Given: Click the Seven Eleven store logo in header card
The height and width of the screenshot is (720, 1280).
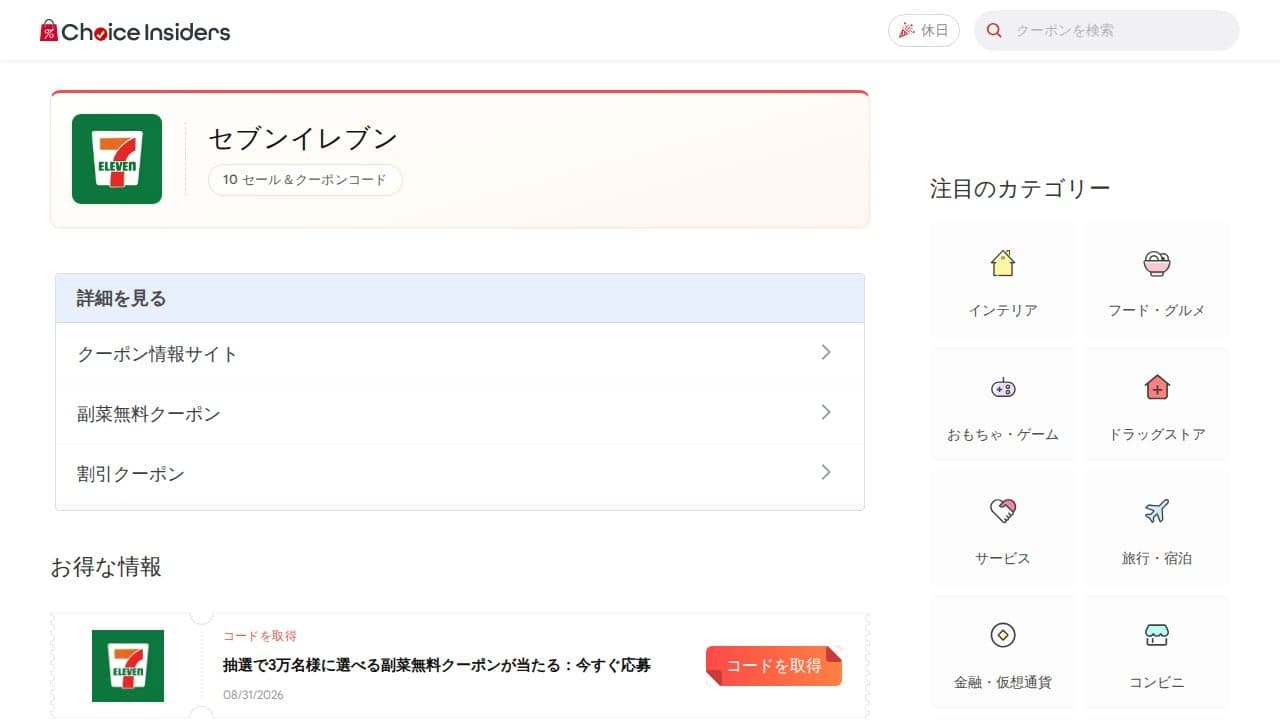Looking at the screenshot, I should (x=117, y=159).
